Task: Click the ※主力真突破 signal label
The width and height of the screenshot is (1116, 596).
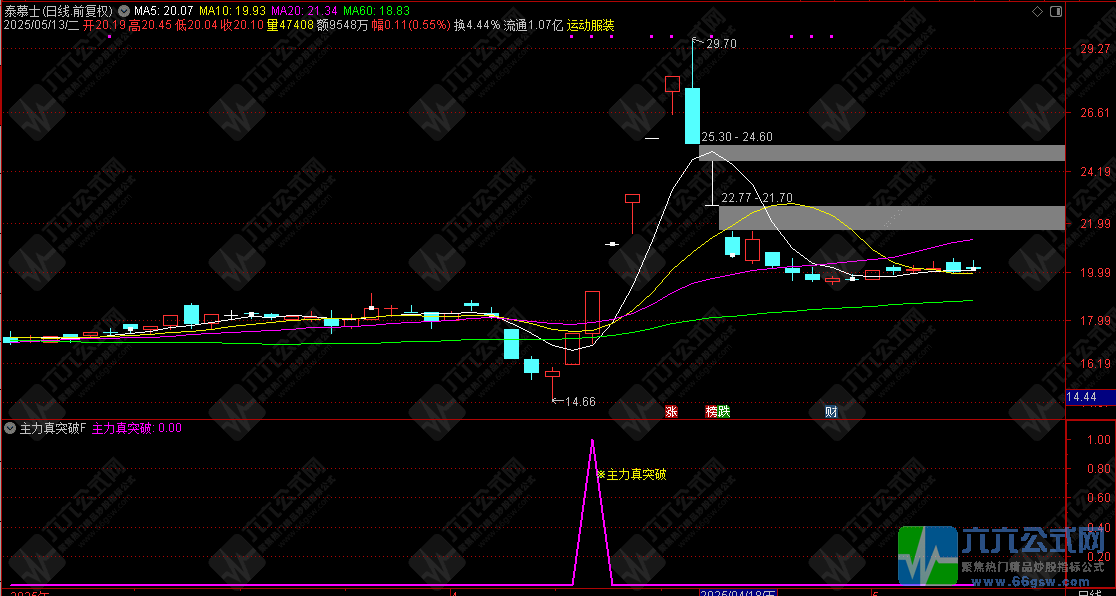Action: [630, 474]
